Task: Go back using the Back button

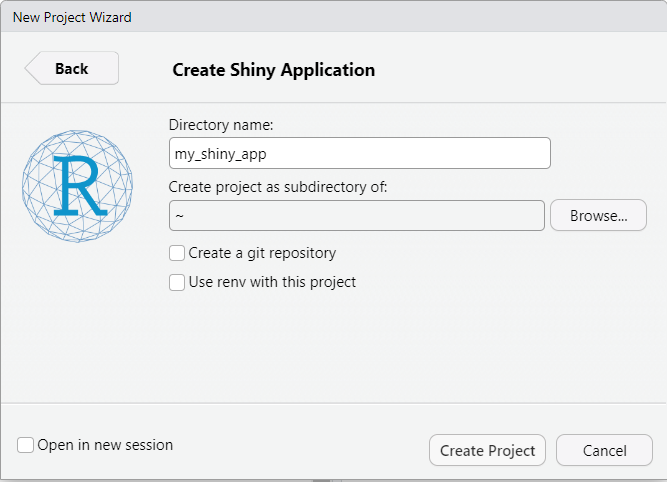Action: [x=72, y=69]
